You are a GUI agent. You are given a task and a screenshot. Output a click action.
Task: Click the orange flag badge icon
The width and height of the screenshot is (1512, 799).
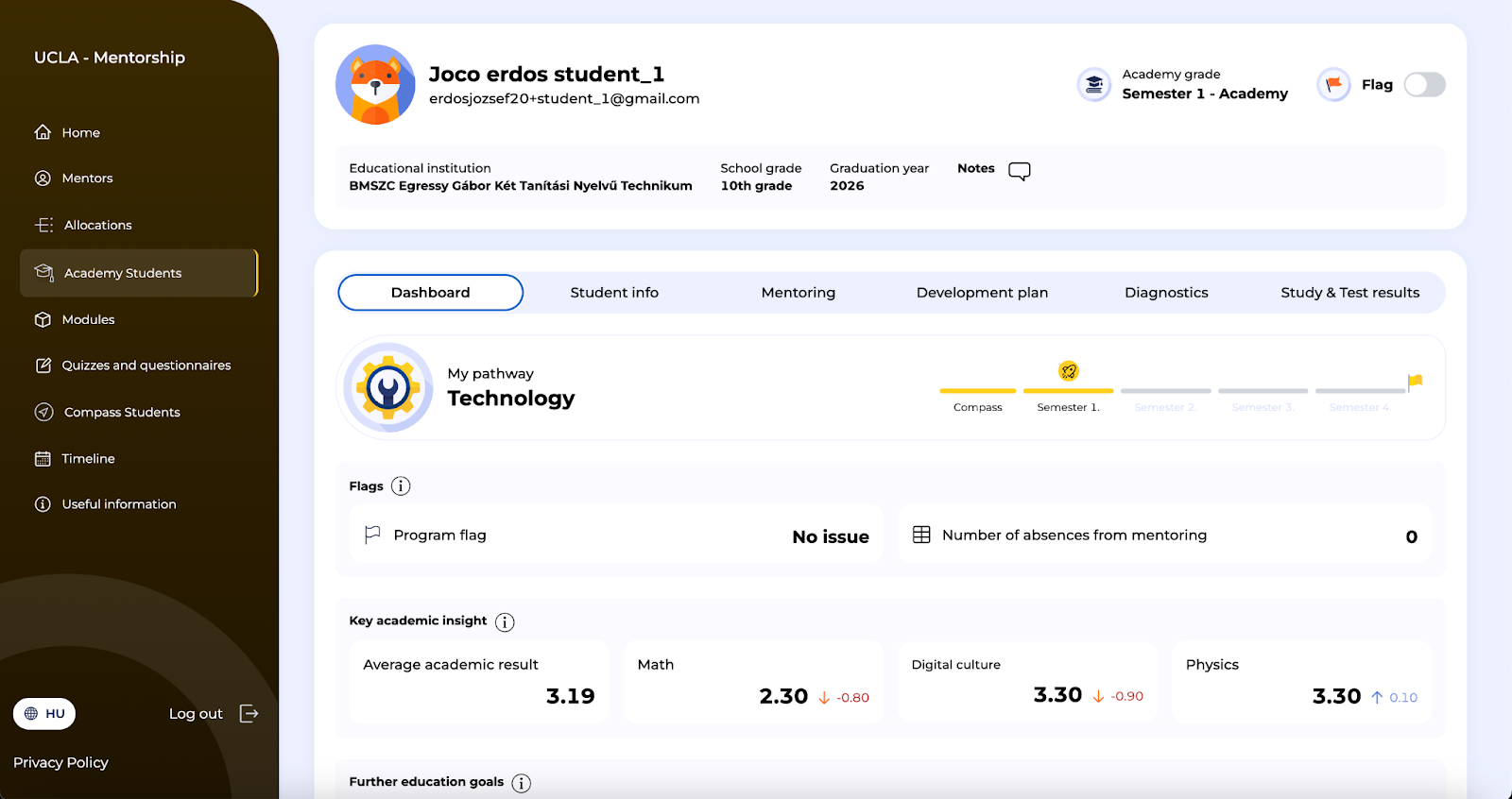coord(1333,85)
